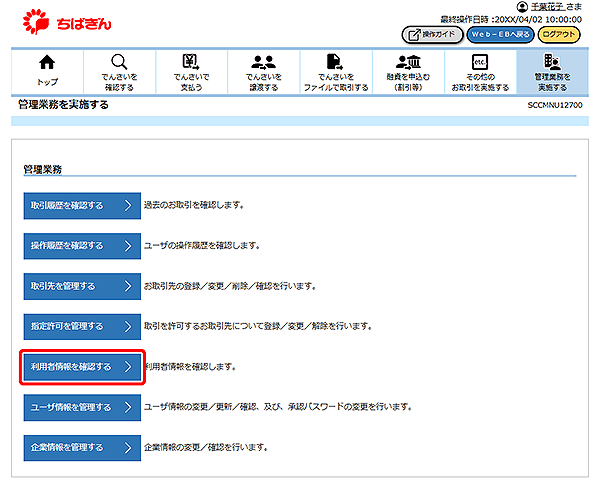Click the 最終操作日時 timestamp text
Screen dimensions: 600x489
[x=511, y=19]
